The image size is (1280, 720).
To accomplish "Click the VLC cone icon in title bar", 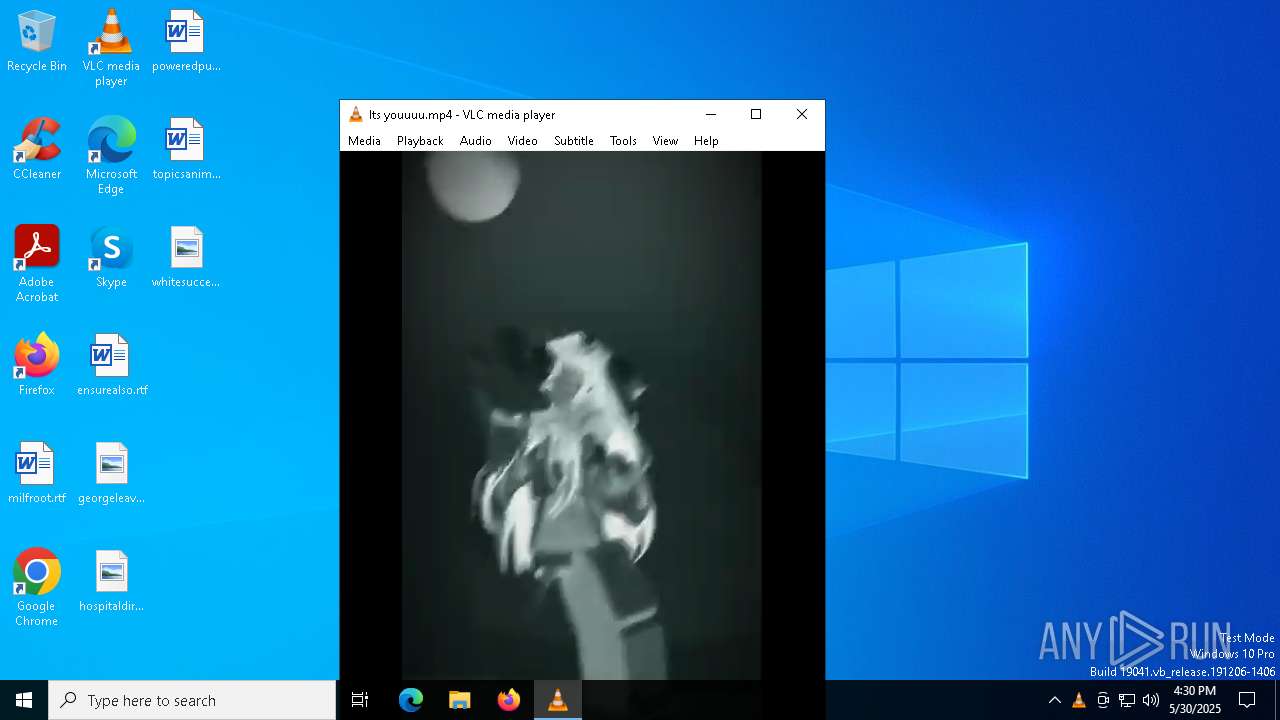I will tap(355, 114).
